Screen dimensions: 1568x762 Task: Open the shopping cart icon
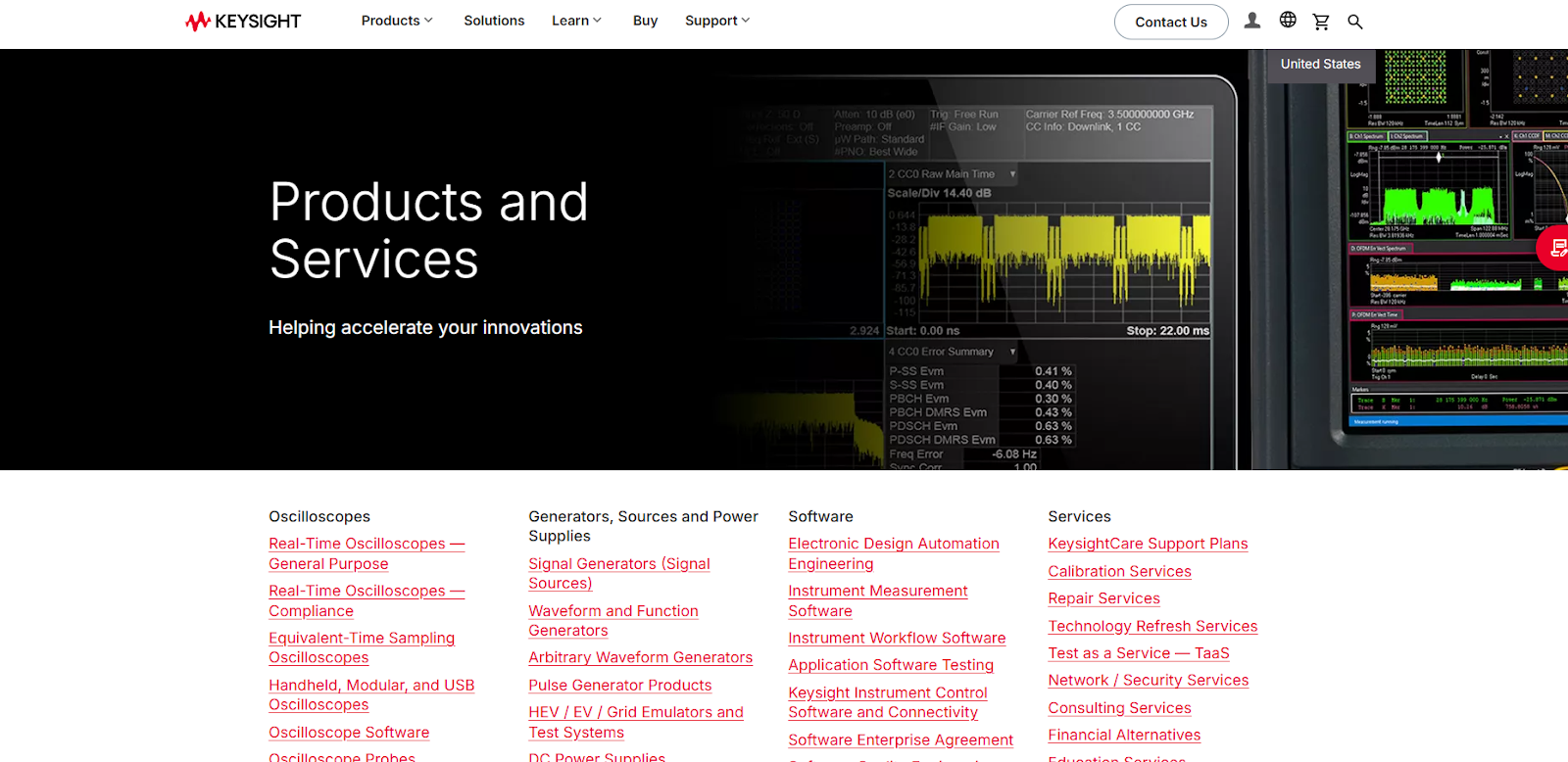tap(1321, 22)
